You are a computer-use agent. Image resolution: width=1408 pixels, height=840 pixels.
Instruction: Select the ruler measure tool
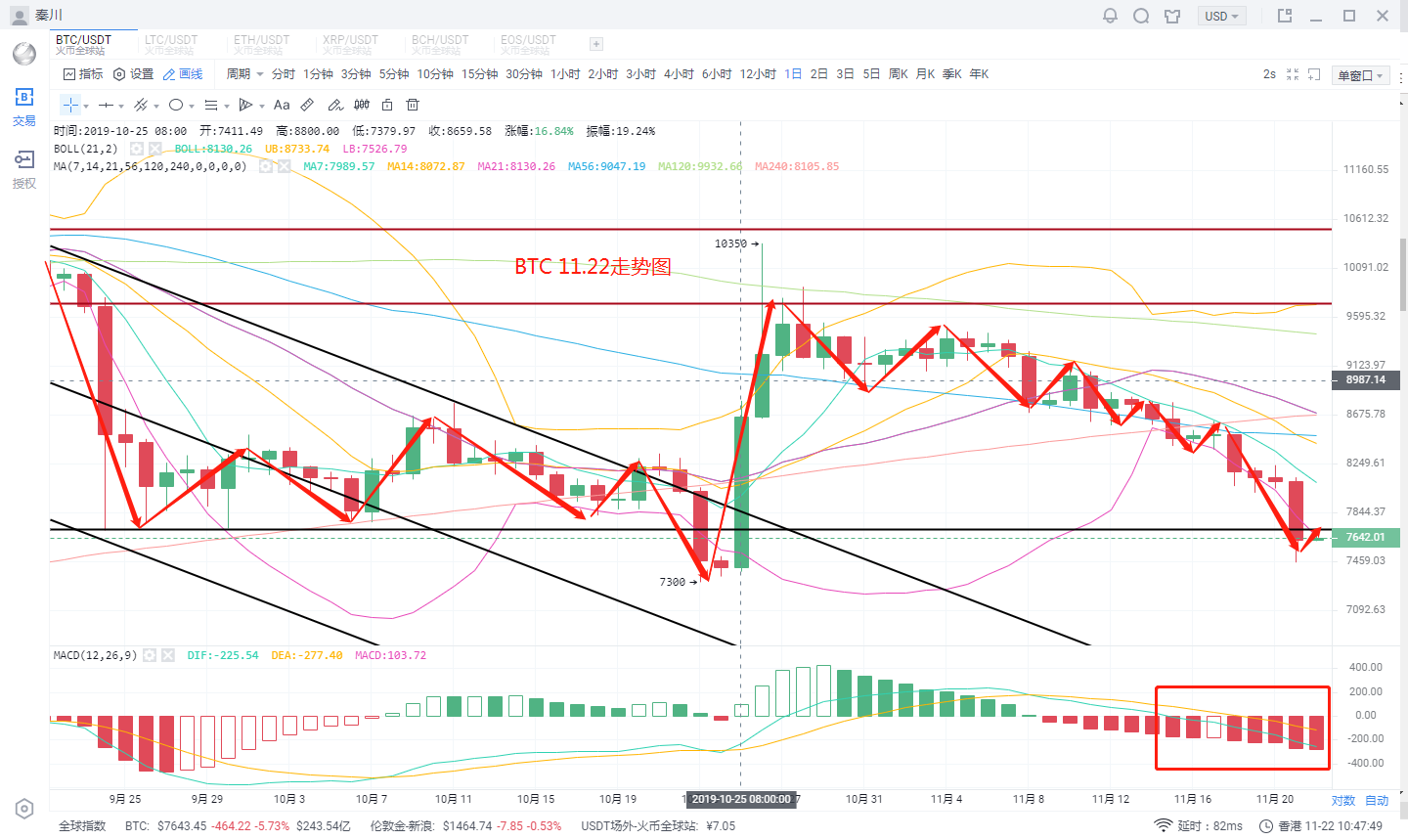(x=307, y=105)
